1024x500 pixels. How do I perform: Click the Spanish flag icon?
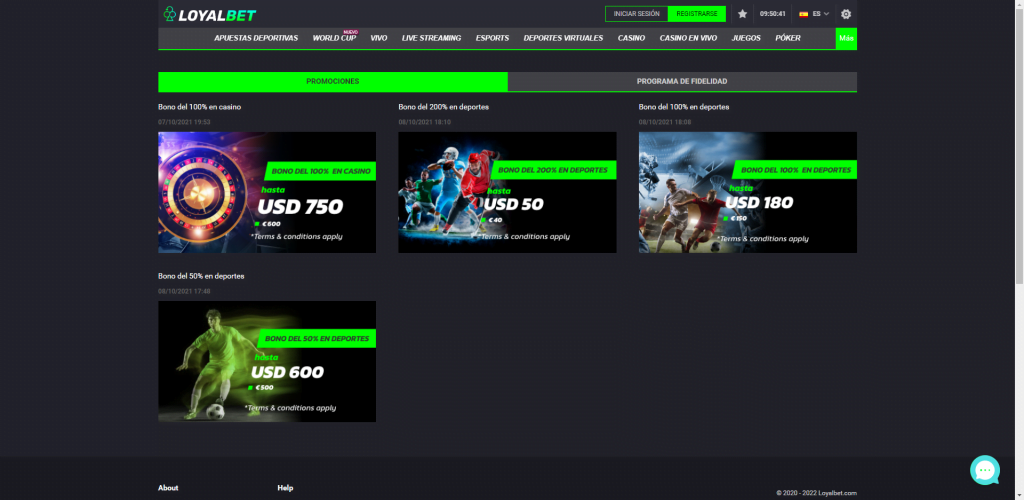[x=803, y=14]
